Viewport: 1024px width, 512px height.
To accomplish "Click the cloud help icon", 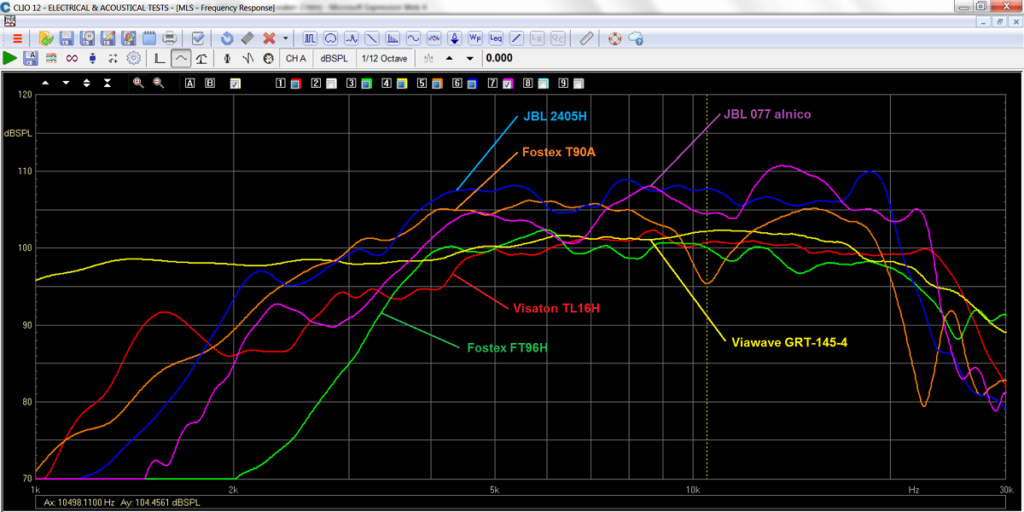I will tap(635, 38).
